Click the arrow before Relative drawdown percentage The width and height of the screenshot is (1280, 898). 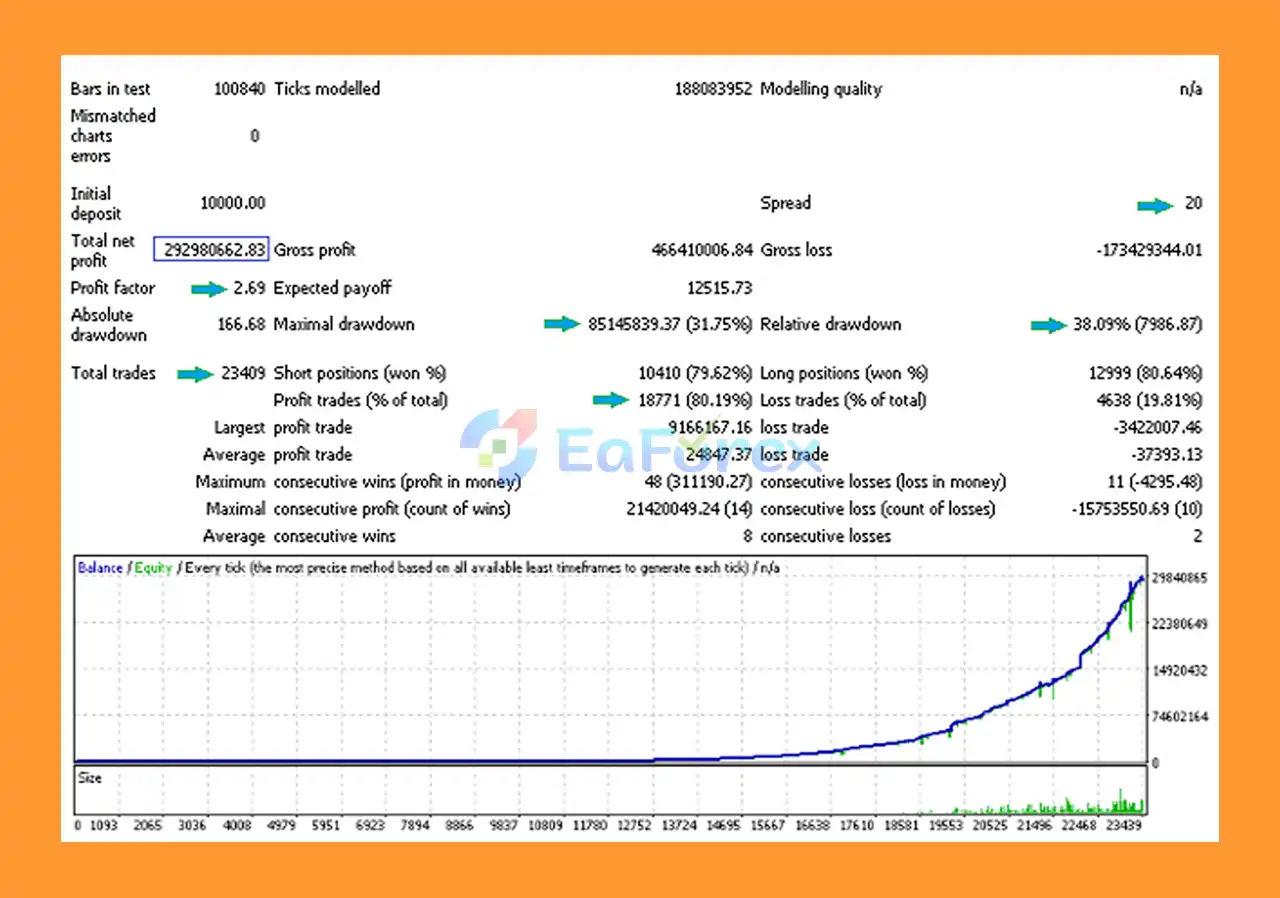point(1048,325)
